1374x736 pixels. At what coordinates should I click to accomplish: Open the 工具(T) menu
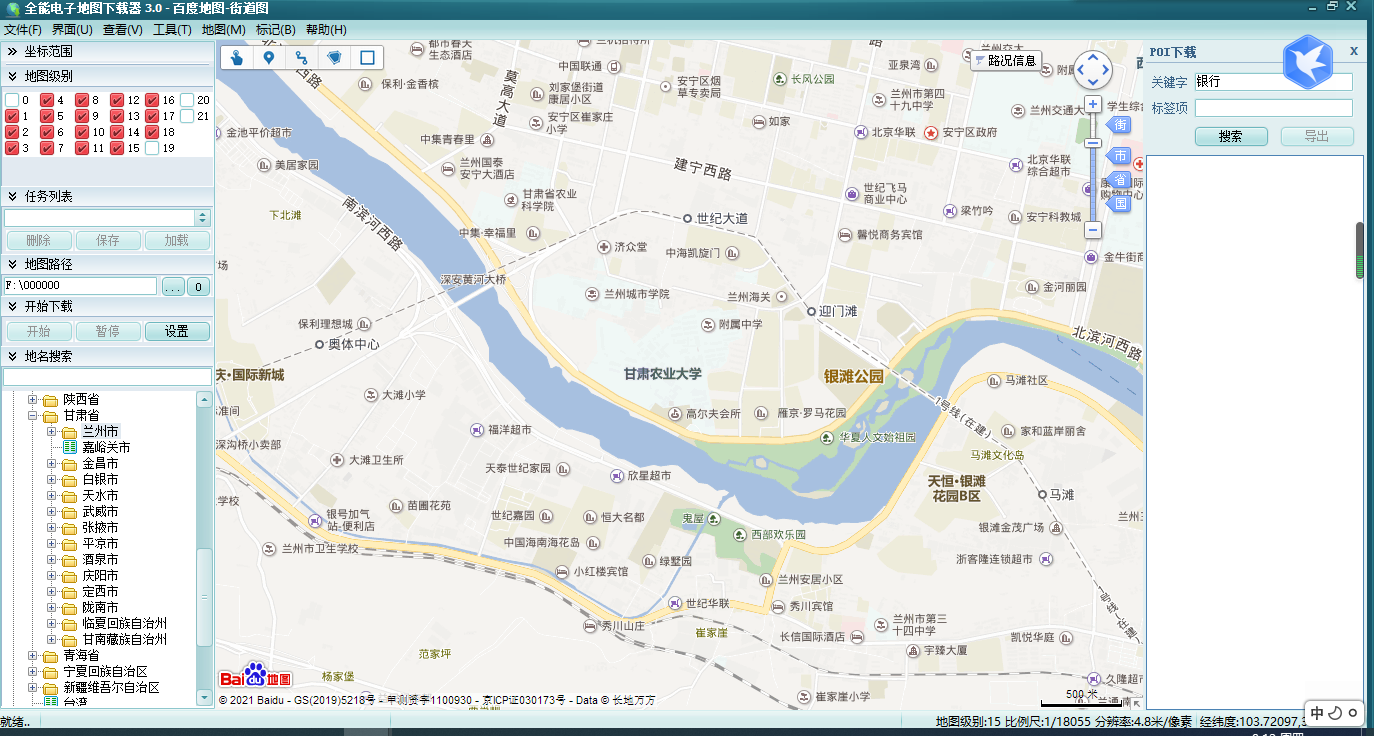172,30
